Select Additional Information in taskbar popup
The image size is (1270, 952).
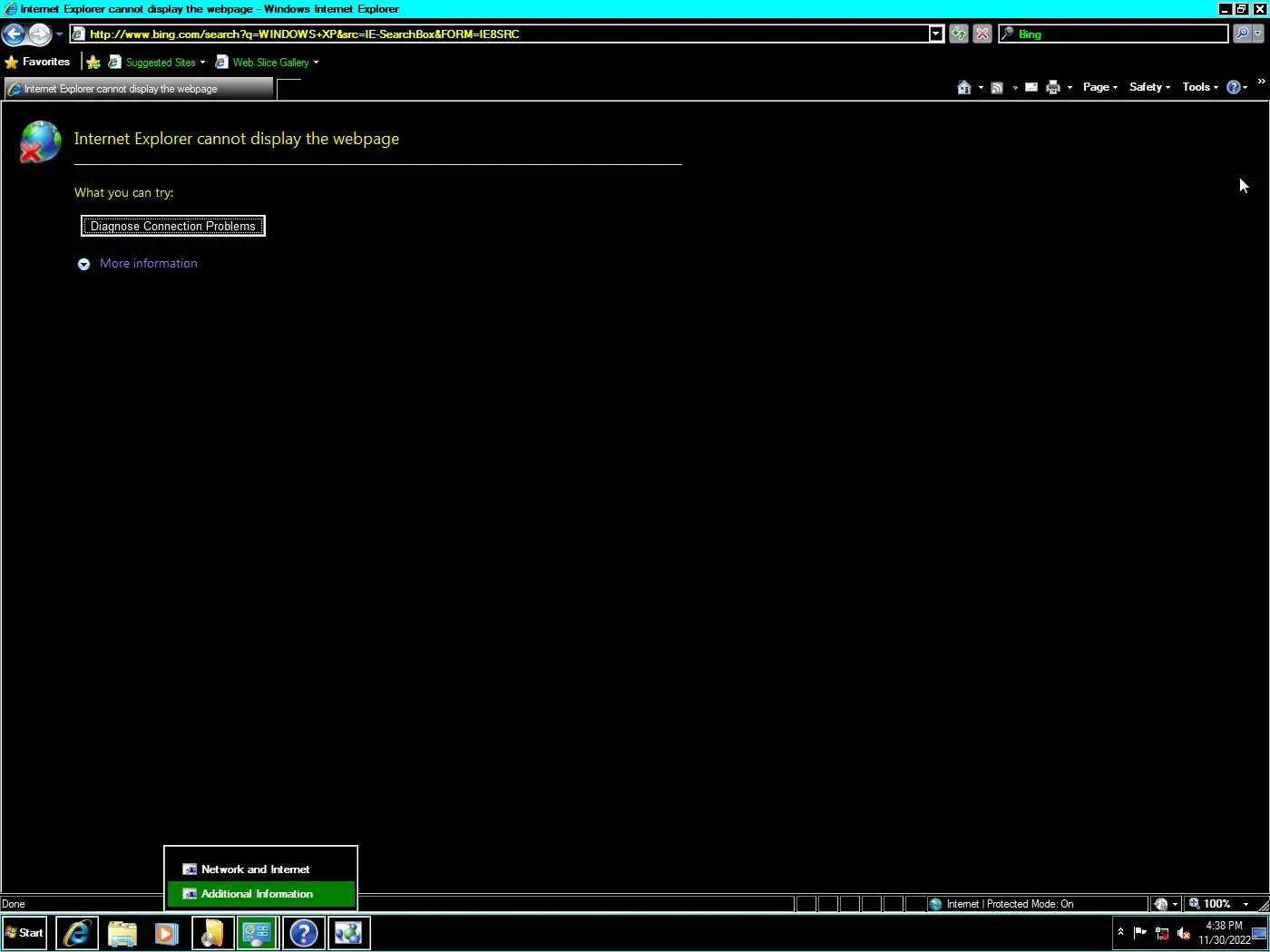(x=260, y=894)
